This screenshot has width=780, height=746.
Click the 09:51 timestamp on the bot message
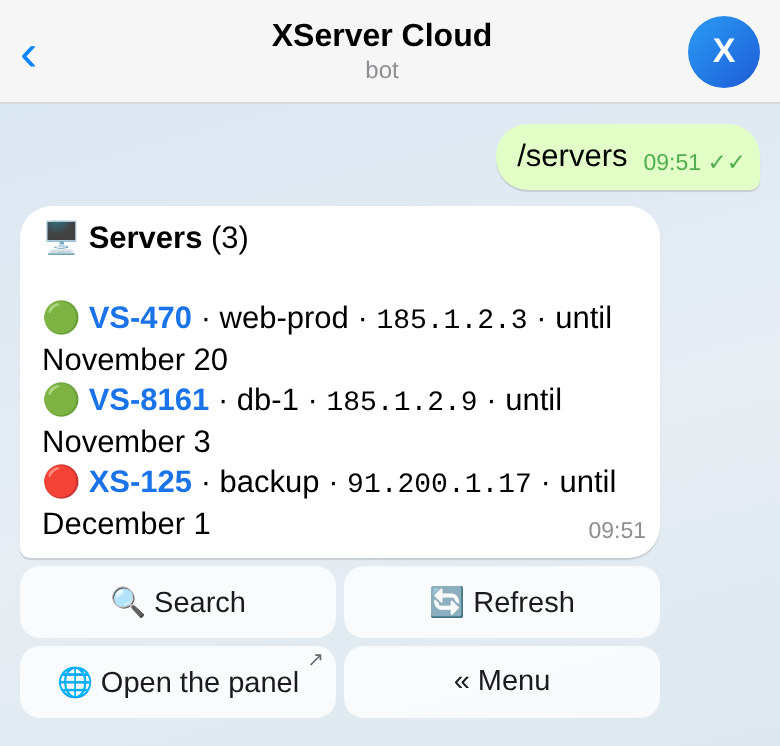point(617,530)
